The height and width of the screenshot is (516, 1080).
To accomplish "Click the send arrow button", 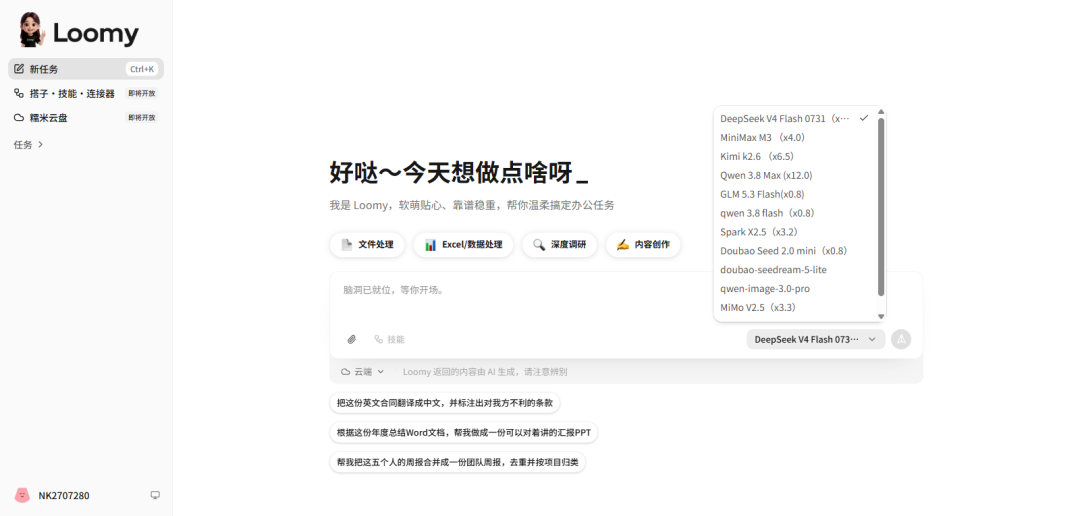I will [x=901, y=340].
